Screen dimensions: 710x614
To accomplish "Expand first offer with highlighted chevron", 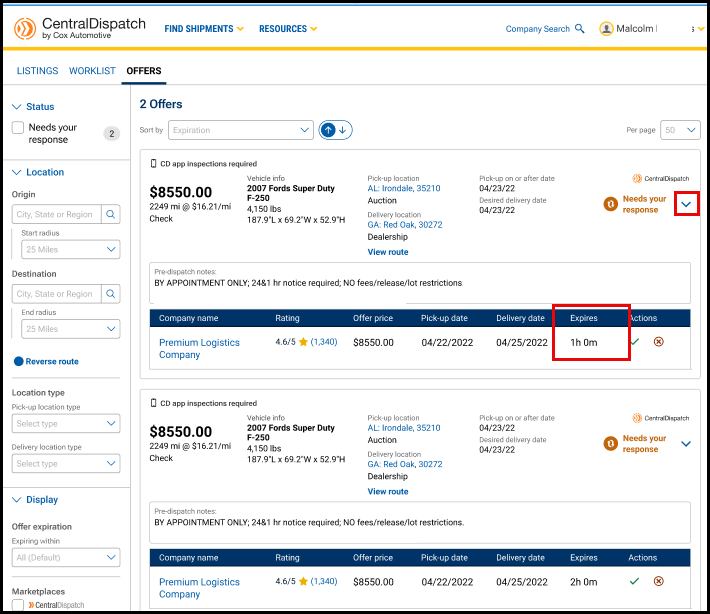I will (x=686, y=204).
